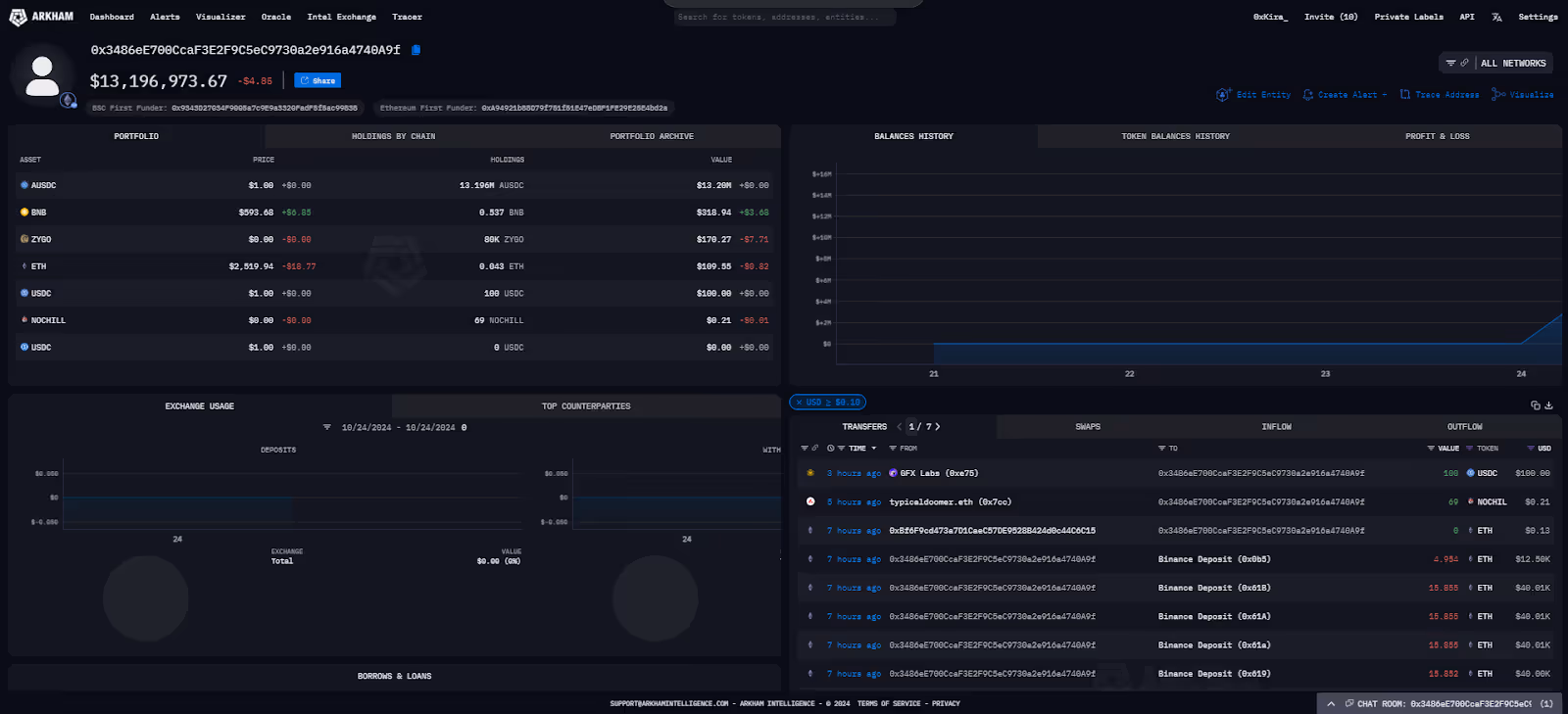
Task: Open the Inflow tab
Action: [x=1276, y=427]
